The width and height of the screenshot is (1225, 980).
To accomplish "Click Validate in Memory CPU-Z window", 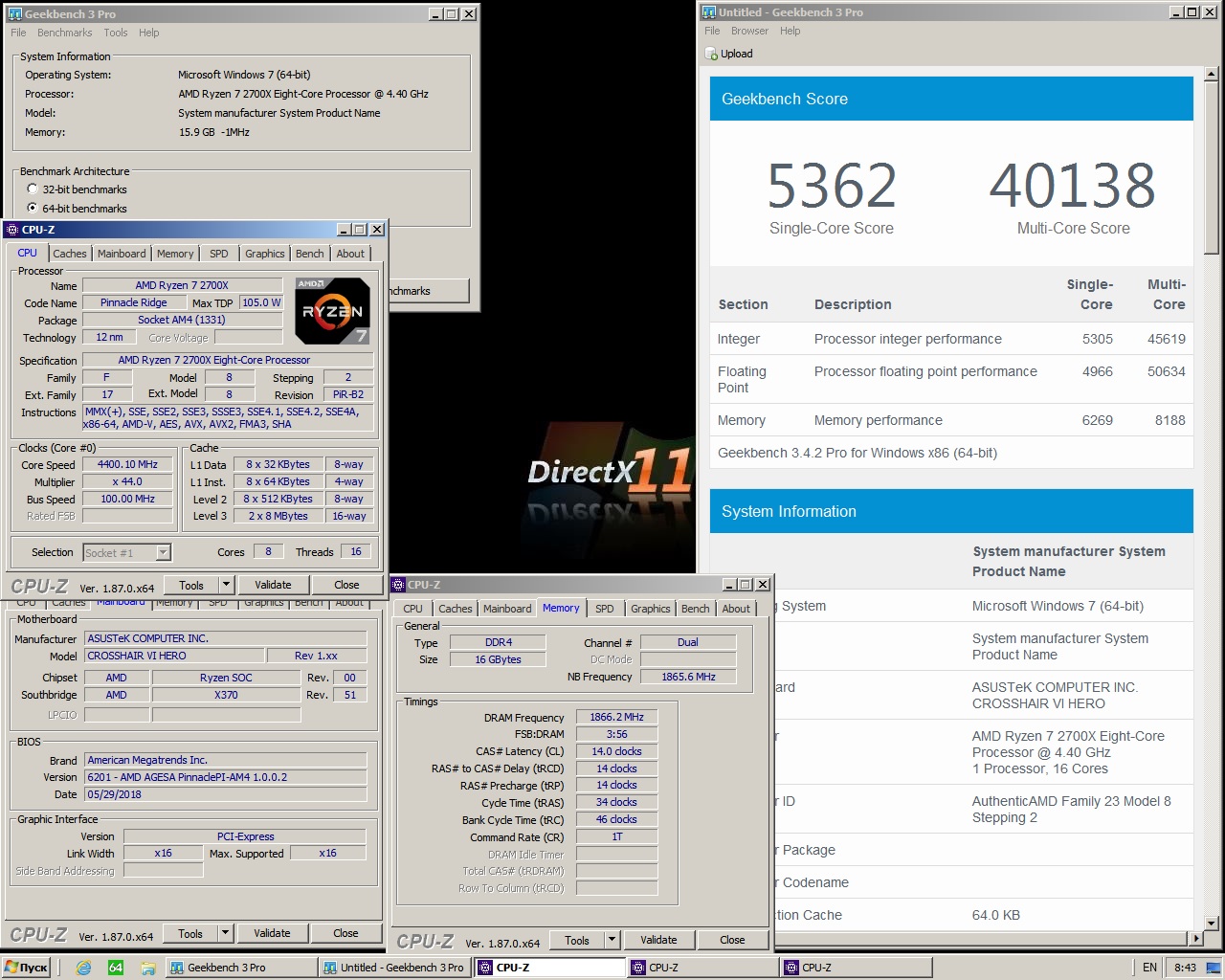I will [x=658, y=940].
